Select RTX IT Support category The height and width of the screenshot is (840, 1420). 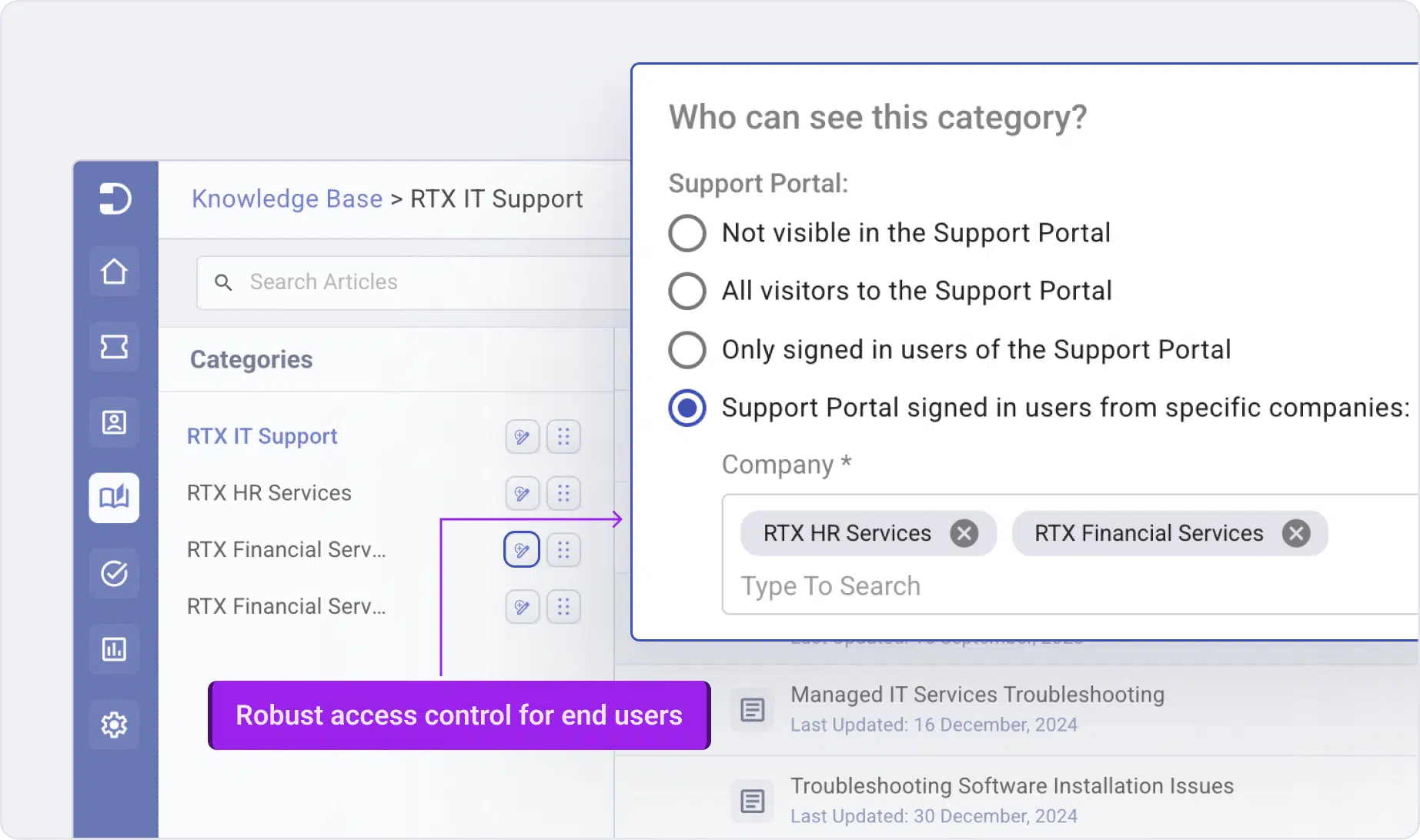(x=262, y=436)
